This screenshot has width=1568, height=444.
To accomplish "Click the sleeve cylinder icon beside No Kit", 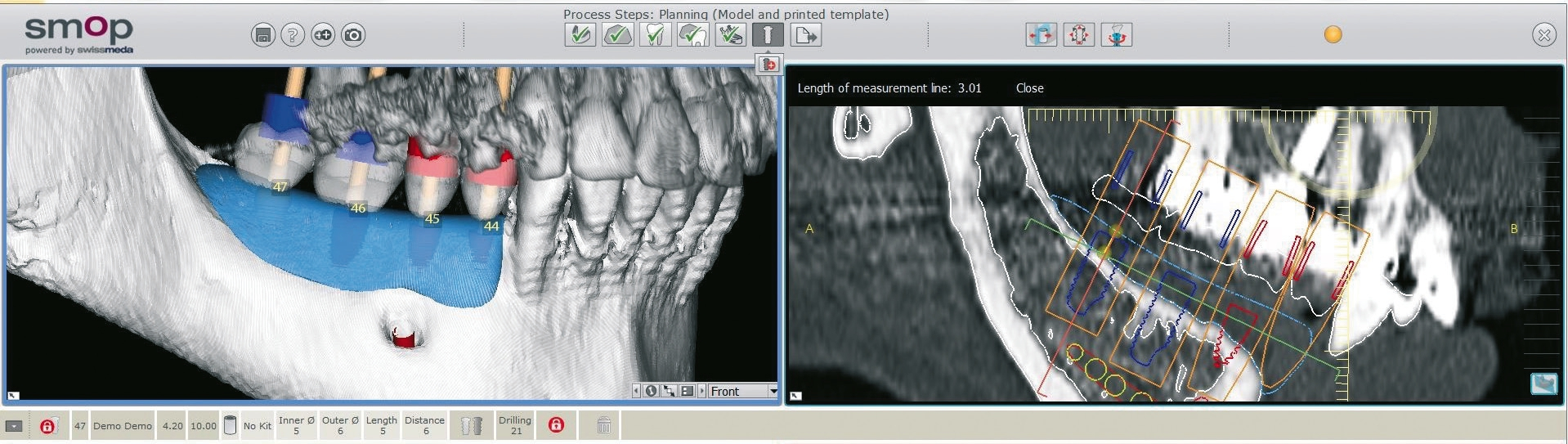I will coord(231,425).
